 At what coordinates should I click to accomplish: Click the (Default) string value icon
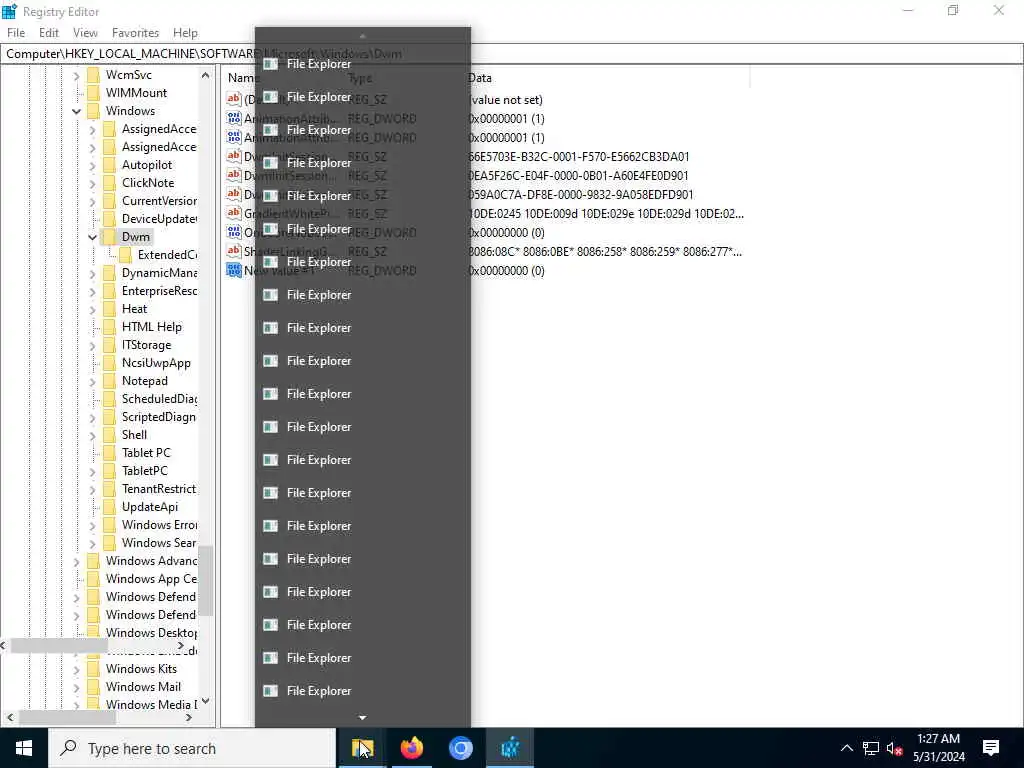tap(234, 99)
